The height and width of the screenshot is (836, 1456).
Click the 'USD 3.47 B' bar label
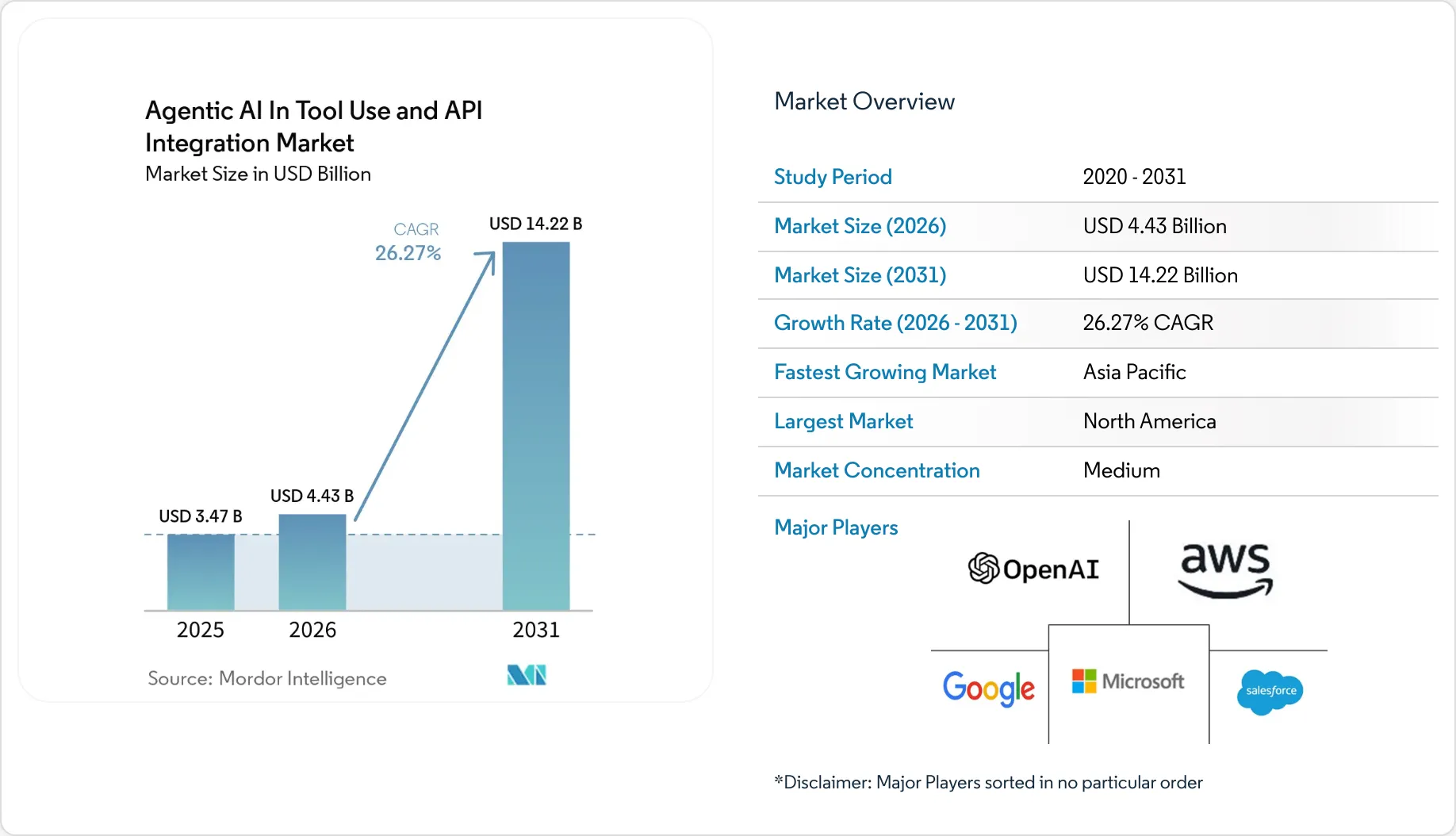click(x=201, y=516)
